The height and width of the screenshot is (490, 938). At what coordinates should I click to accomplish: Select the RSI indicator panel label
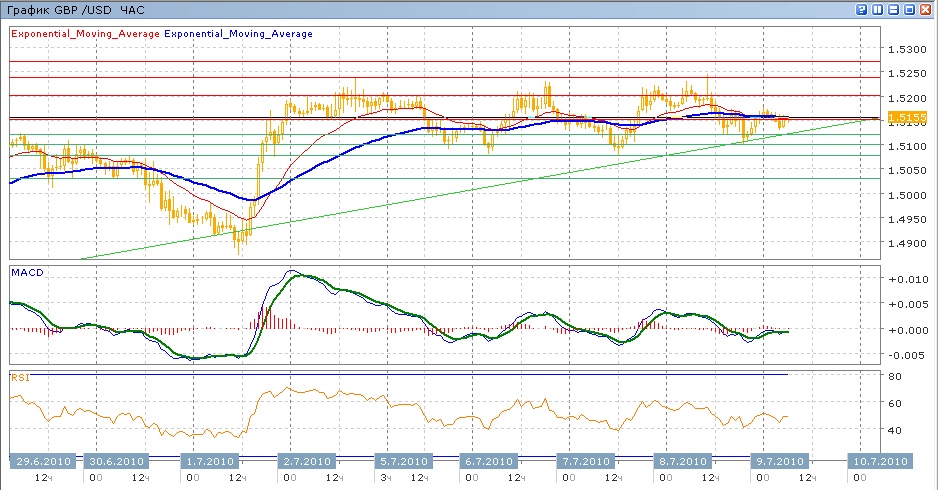(19, 378)
